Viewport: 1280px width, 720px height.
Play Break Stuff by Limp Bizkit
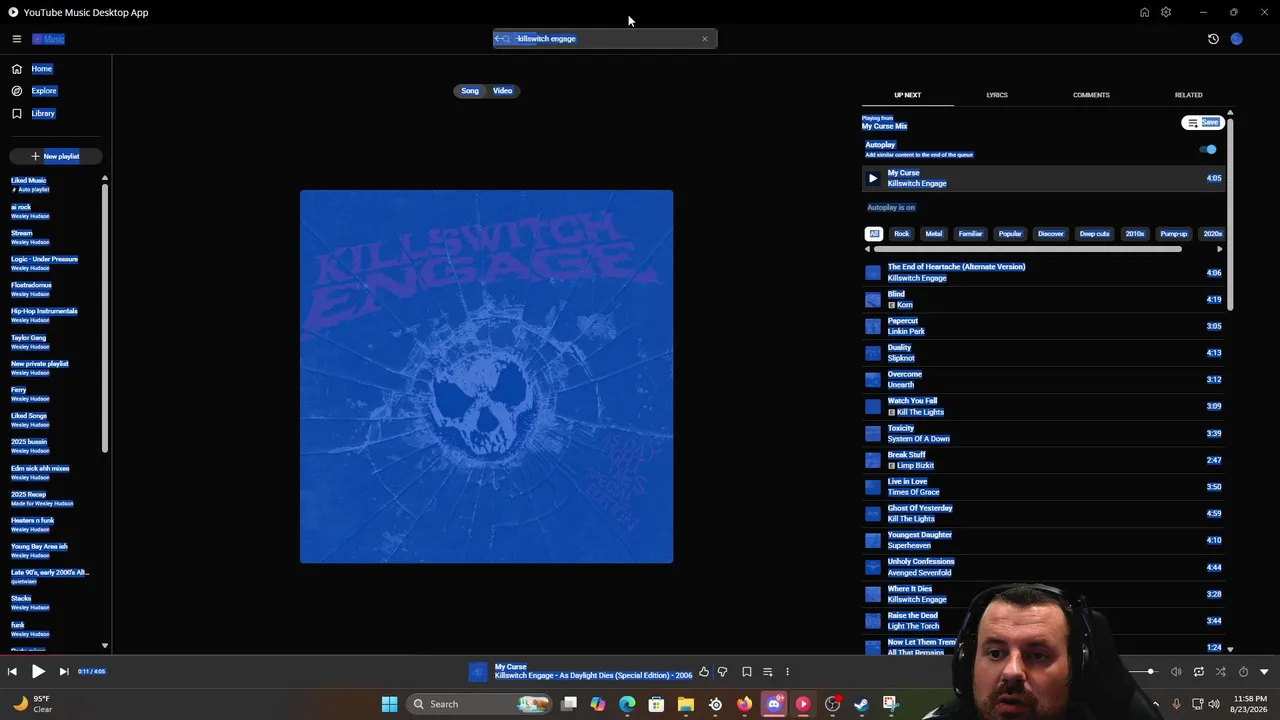[x=1044, y=460]
